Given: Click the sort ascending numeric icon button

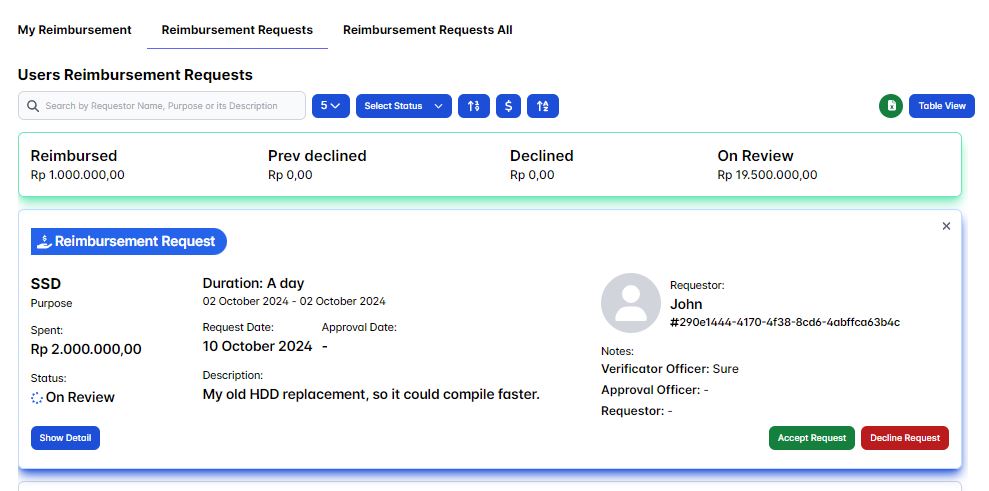Looking at the screenshot, I should [x=473, y=106].
